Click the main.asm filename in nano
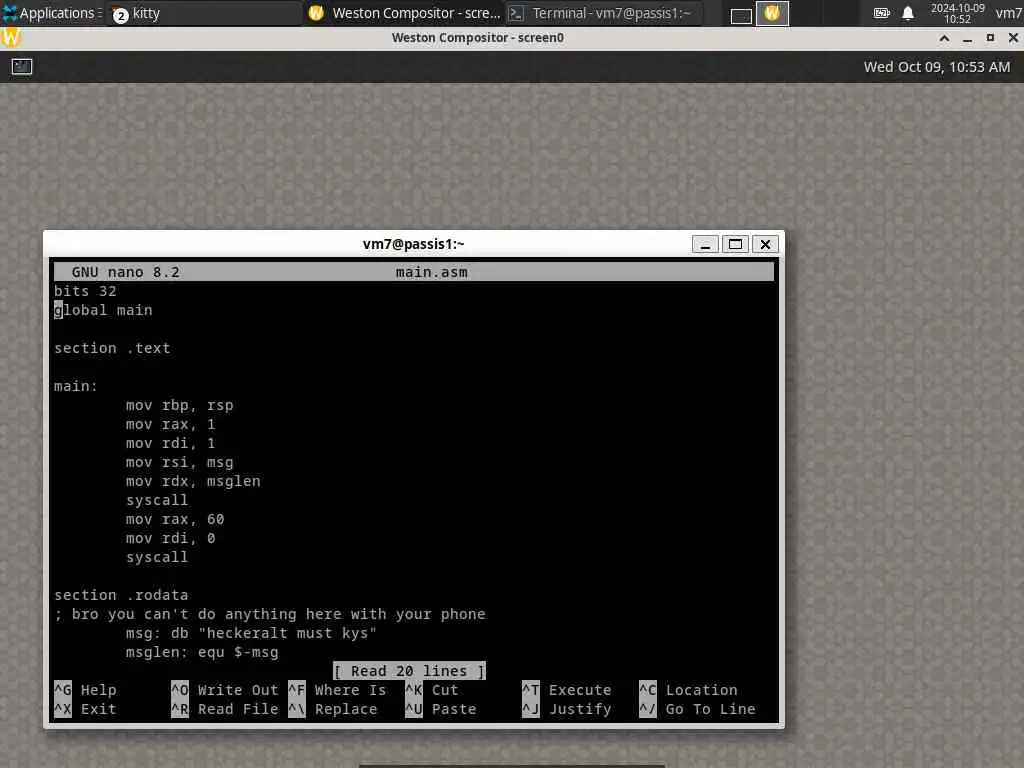Image resolution: width=1024 pixels, height=768 pixels. 432,272
